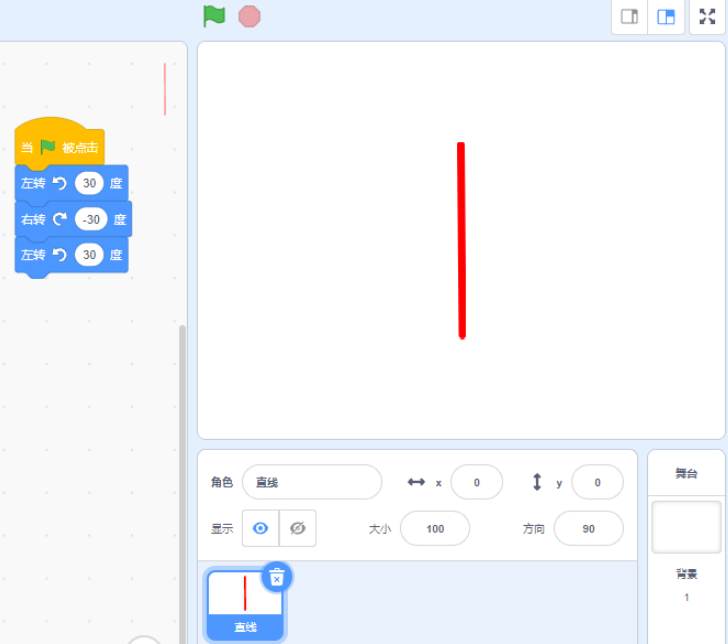
Task: Click the last turn left 30 degrees block
Action: (x=72, y=255)
